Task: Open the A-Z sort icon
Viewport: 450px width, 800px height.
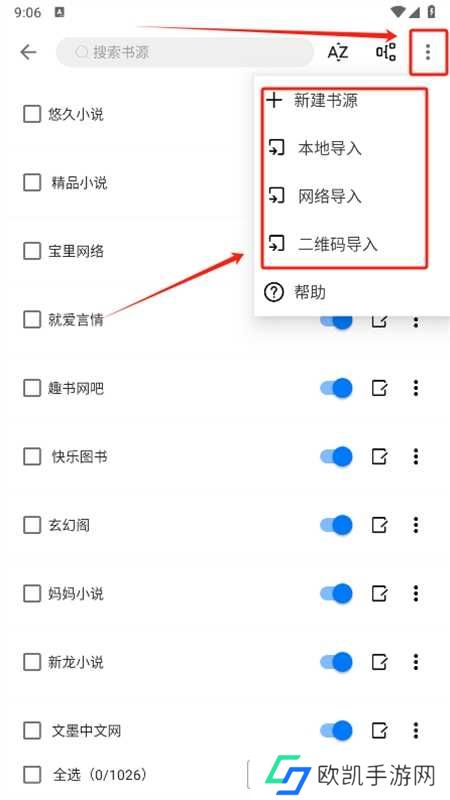Action: click(337, 52)
